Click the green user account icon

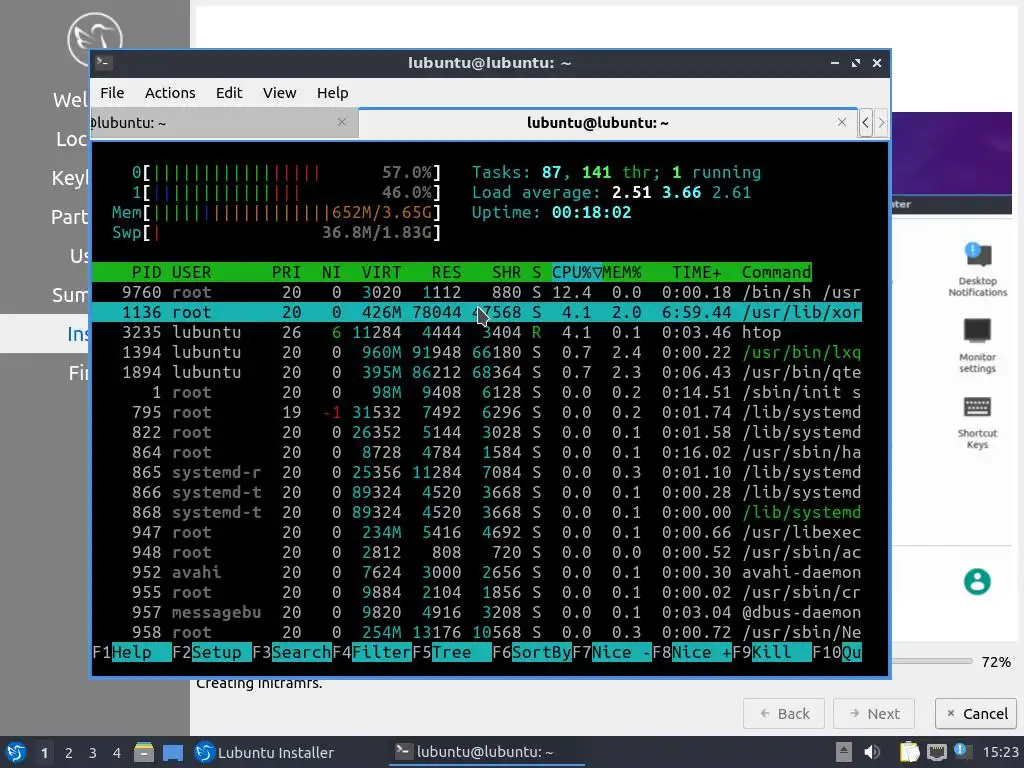(x=977, y=581)
